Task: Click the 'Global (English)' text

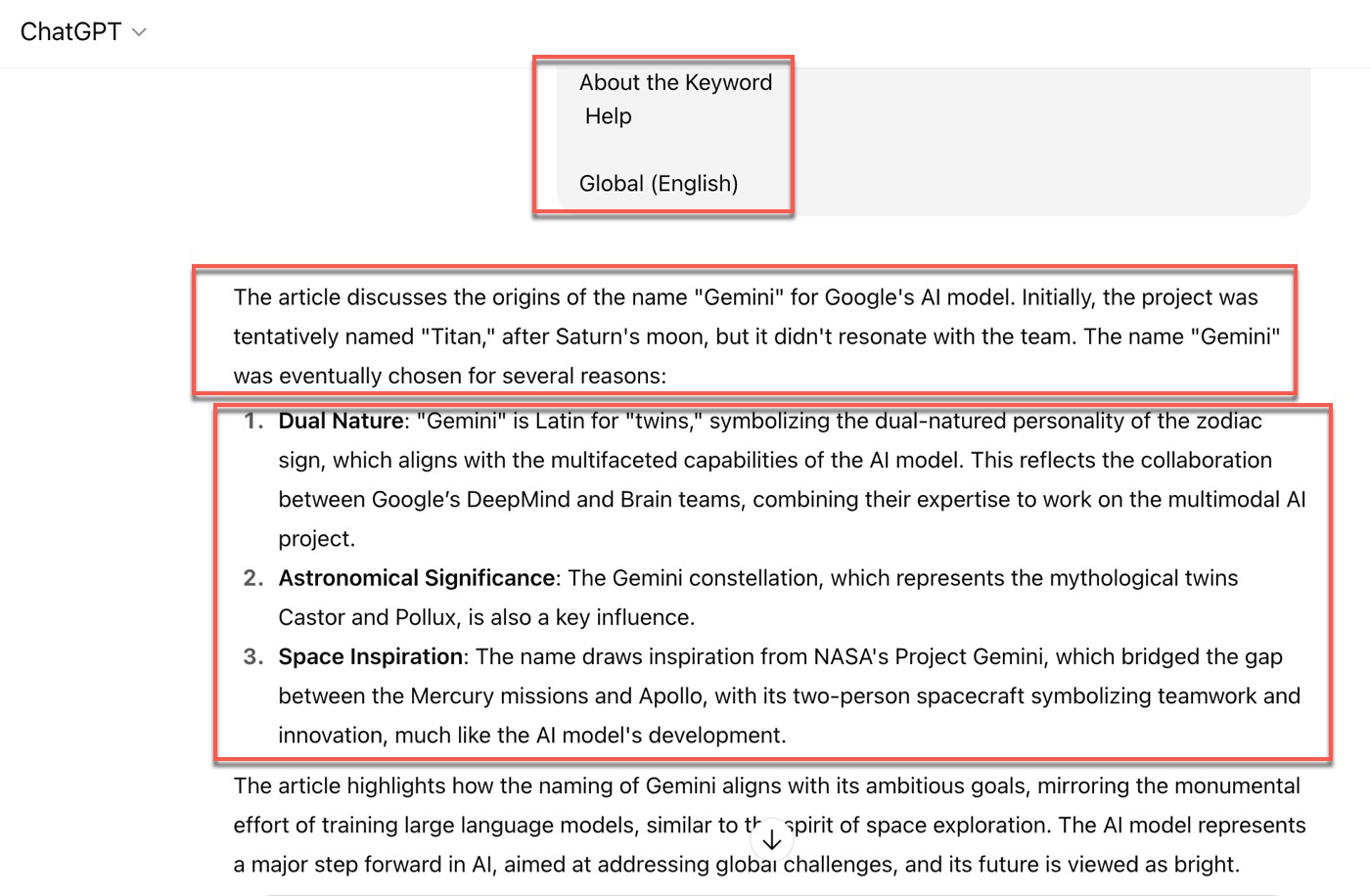Action: [x=659, y=184]
